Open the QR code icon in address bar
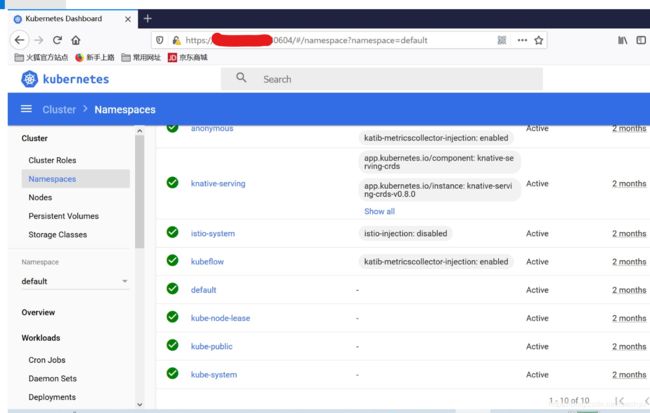Screen dimensions: 650x413 point(502,40)
